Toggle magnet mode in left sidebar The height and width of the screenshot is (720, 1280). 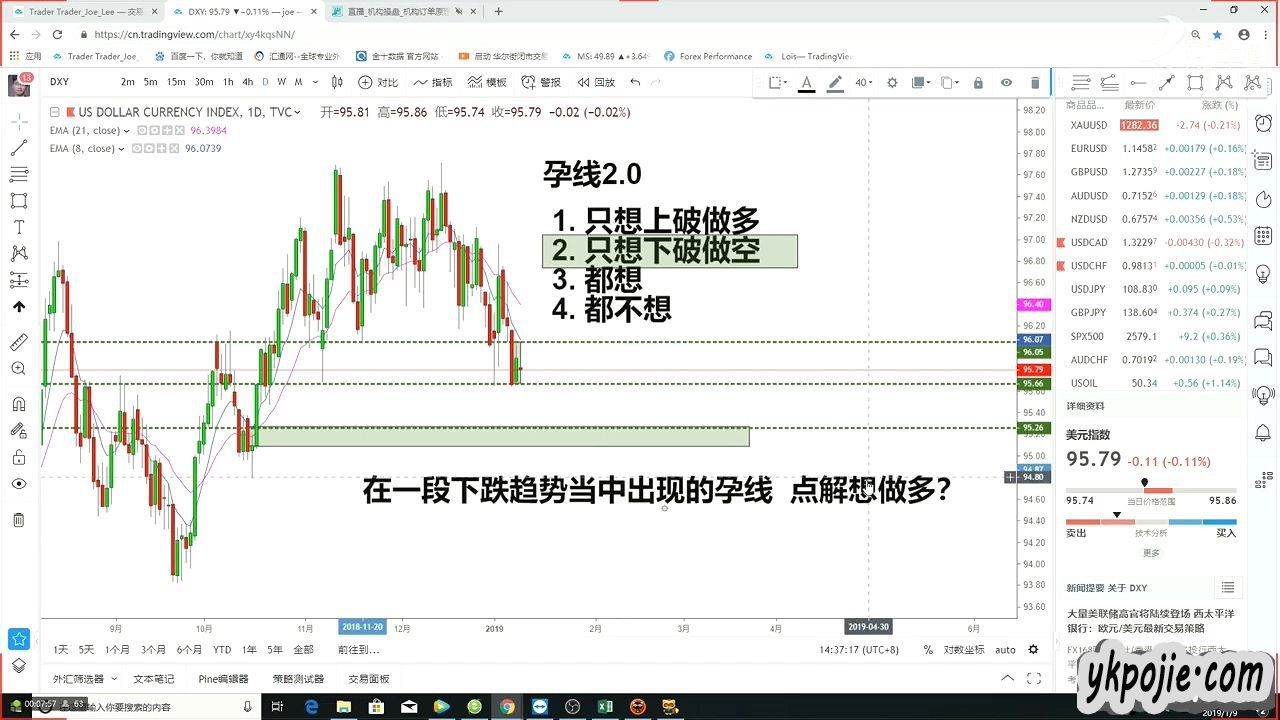19,404
